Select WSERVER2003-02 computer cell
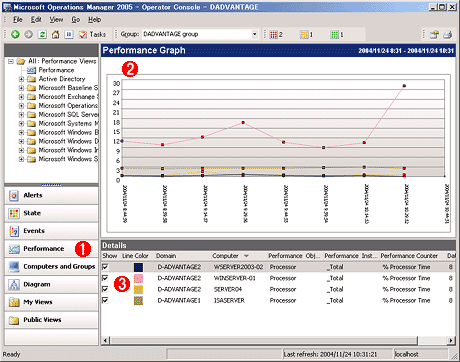The image size is (460, 362). [238, 267]
